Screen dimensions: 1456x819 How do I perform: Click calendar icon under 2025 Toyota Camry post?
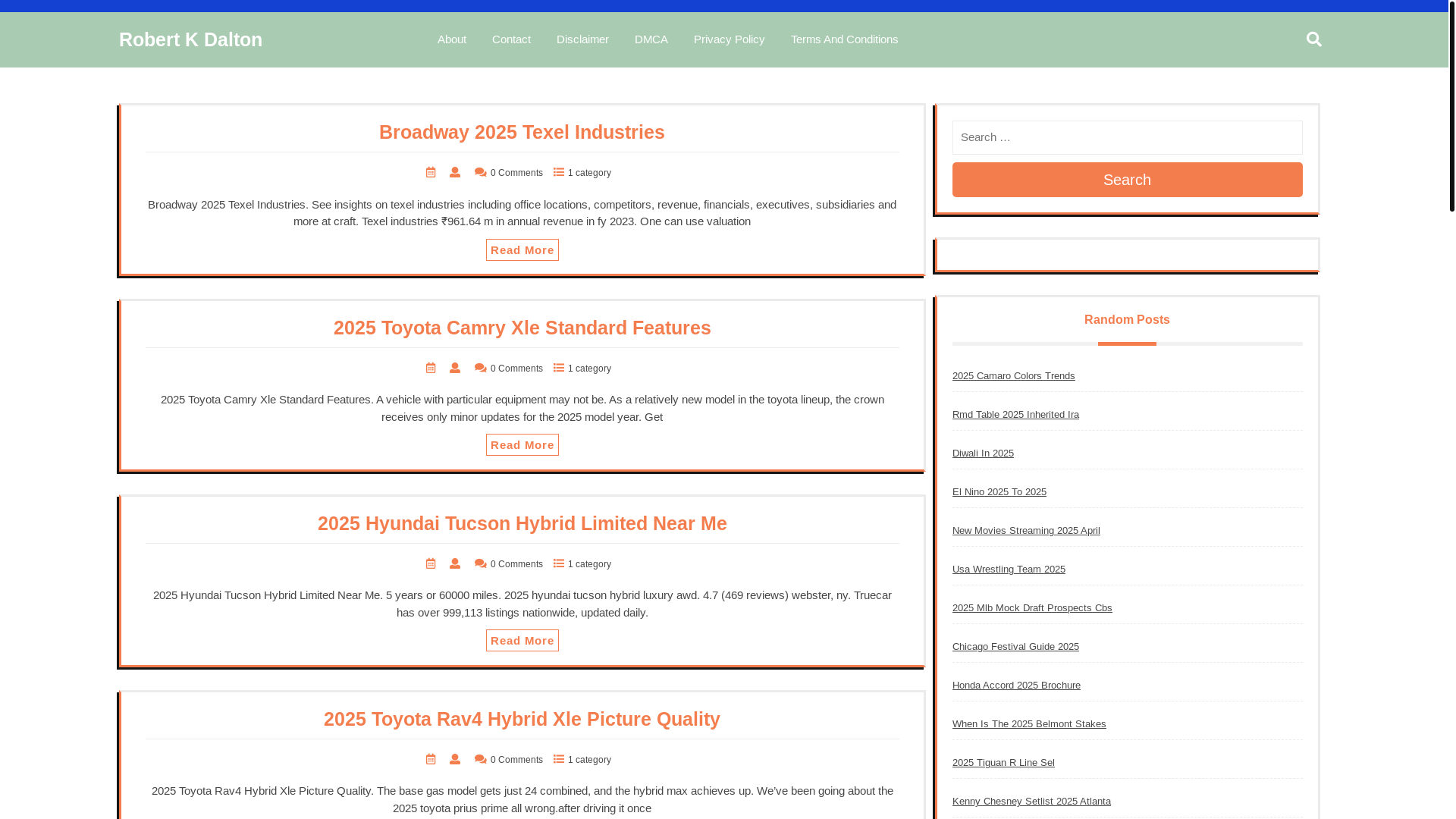coord(431,369)
